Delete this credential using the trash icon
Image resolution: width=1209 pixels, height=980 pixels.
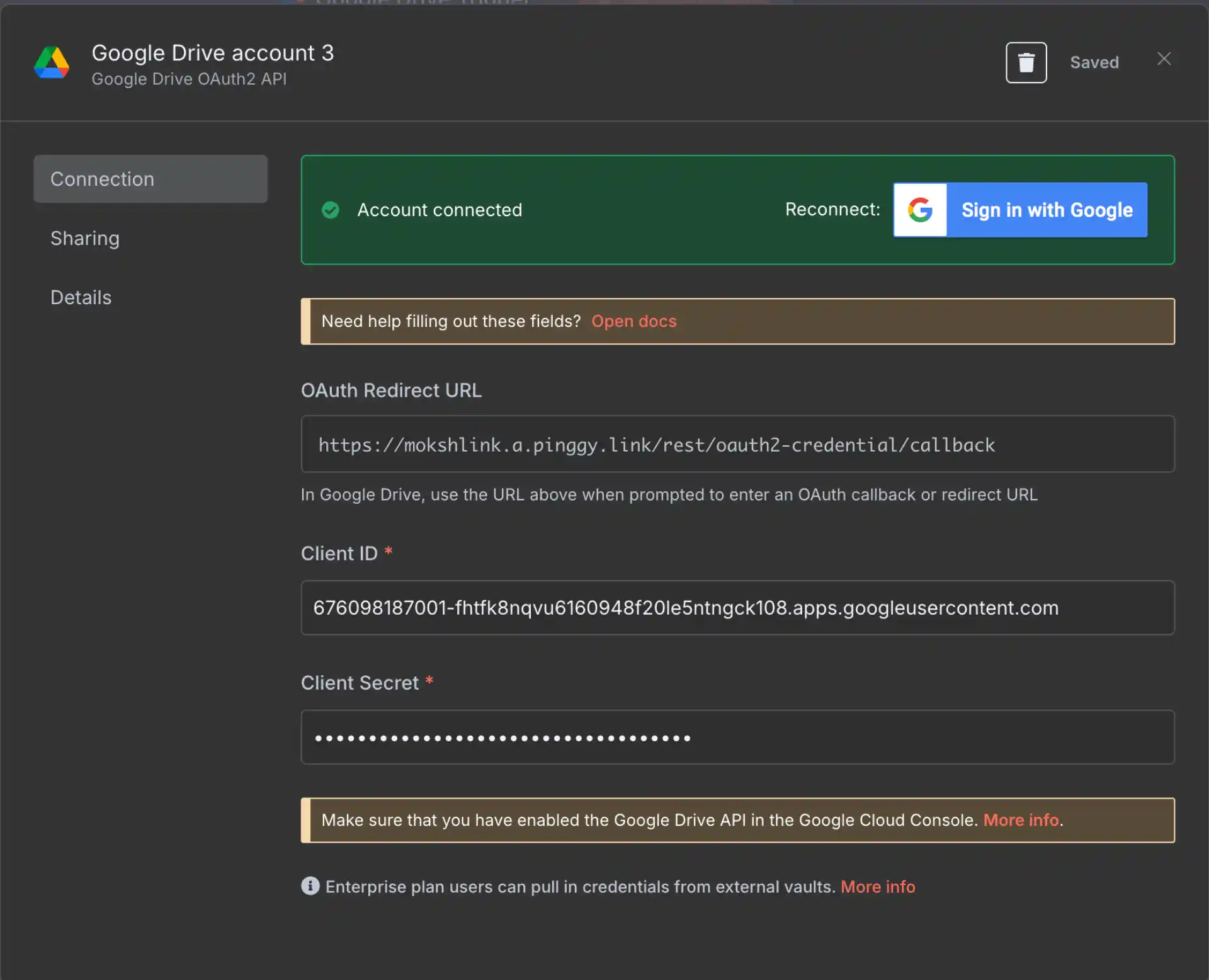point(1026,62)
